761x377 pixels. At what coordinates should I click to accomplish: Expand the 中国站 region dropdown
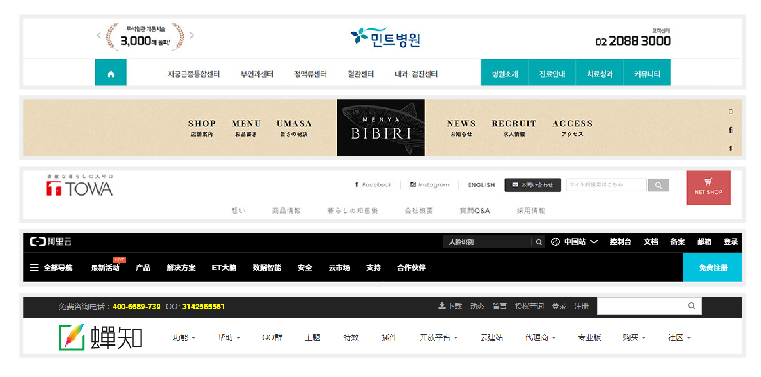coord(575,242)
